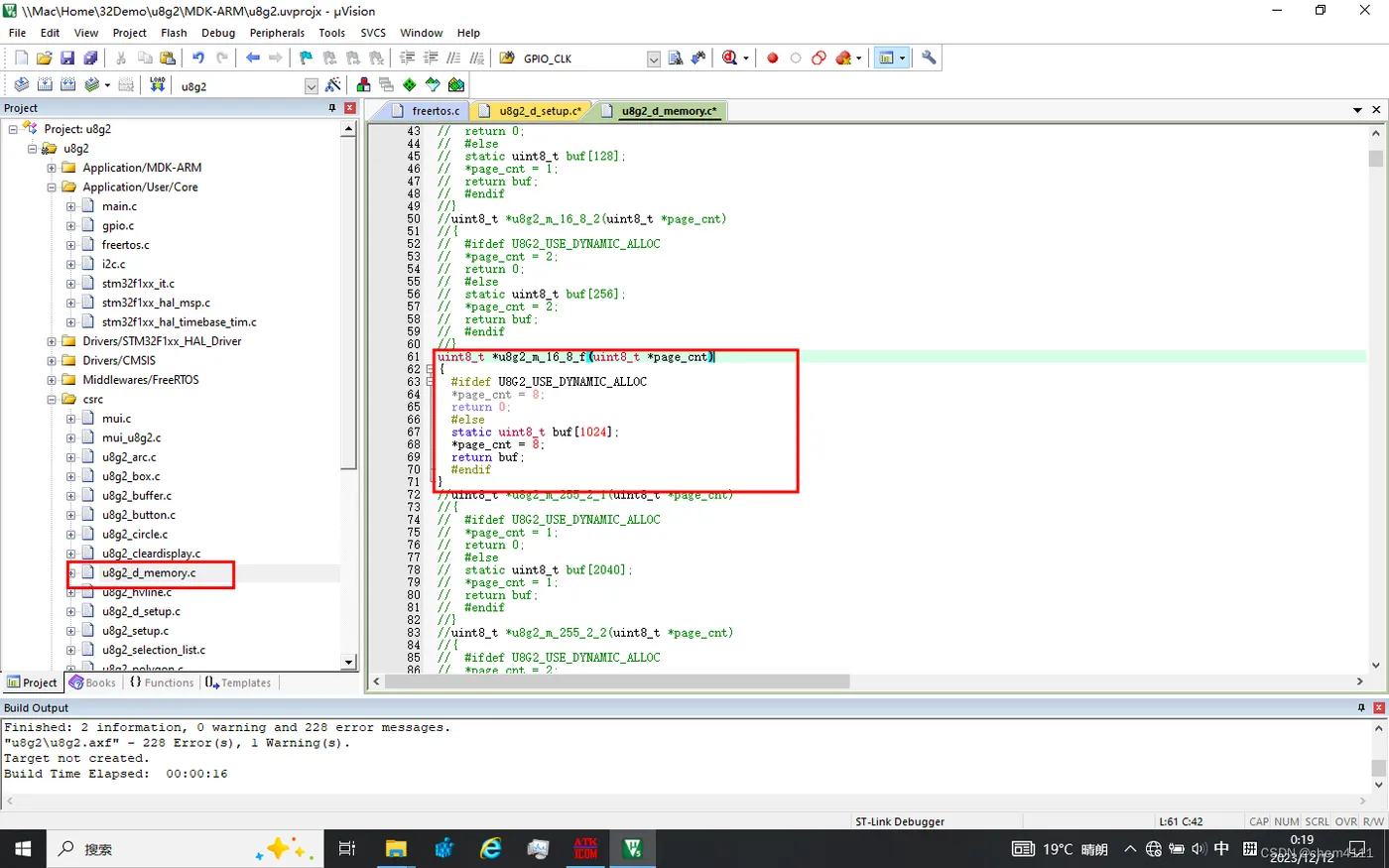Open the GPIO_CLK find combo dropdown
Screen dimensions: 1389x868
coord(654,60)
